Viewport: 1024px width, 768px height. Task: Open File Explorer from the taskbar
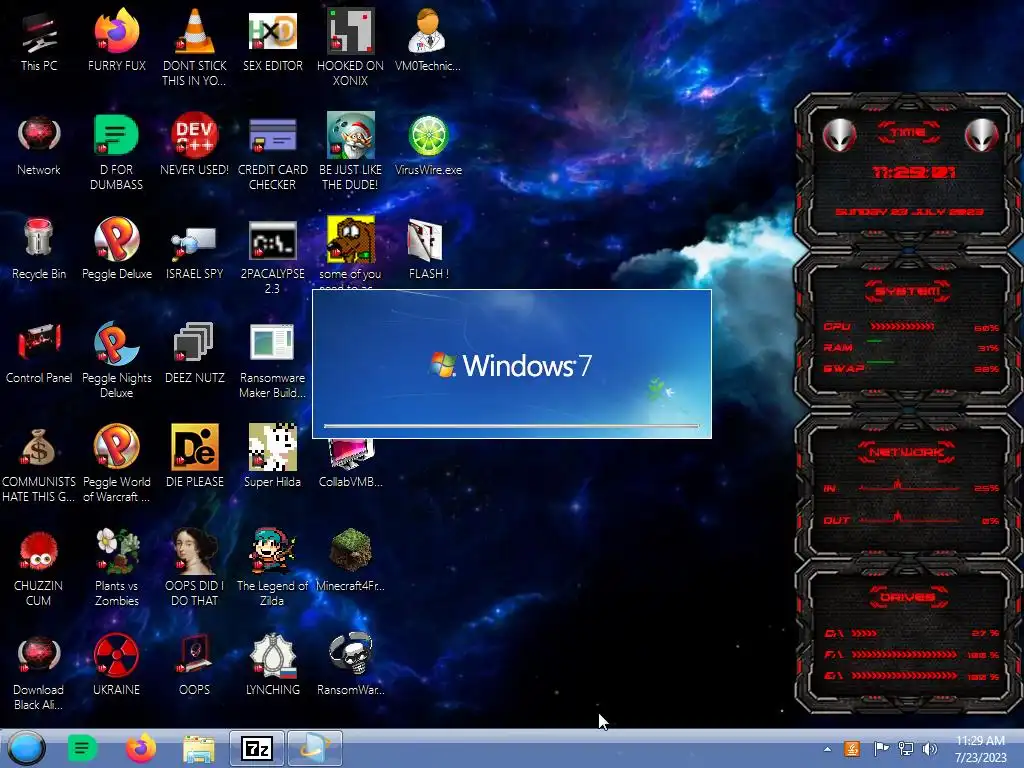(199, 750)
